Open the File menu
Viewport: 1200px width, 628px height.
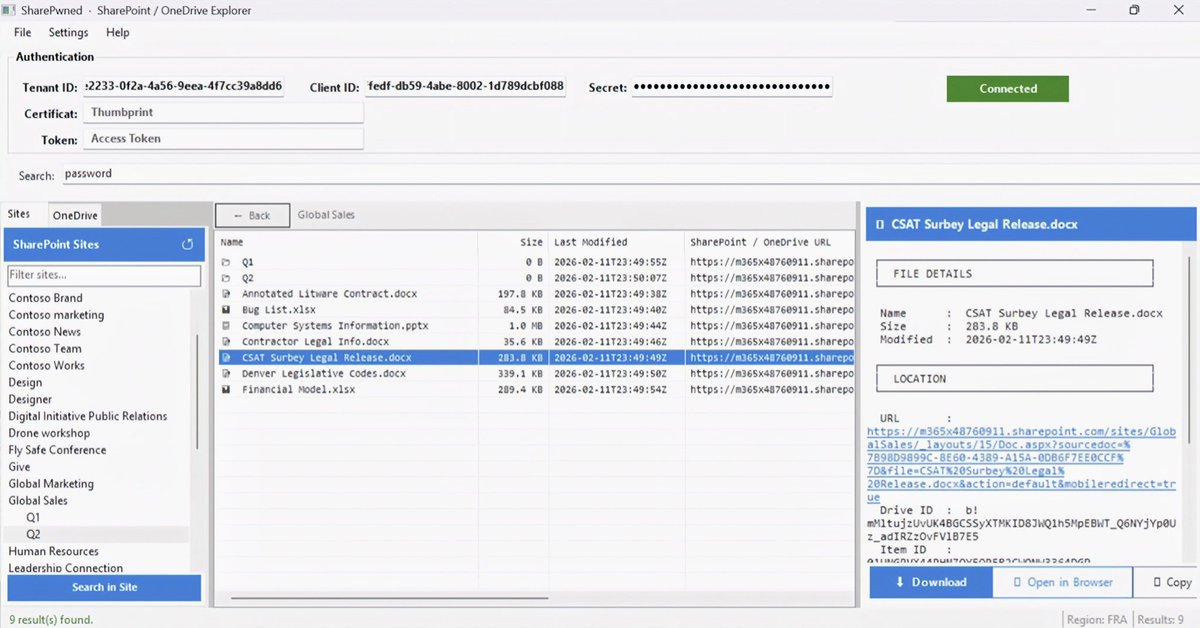click(22, 32)
